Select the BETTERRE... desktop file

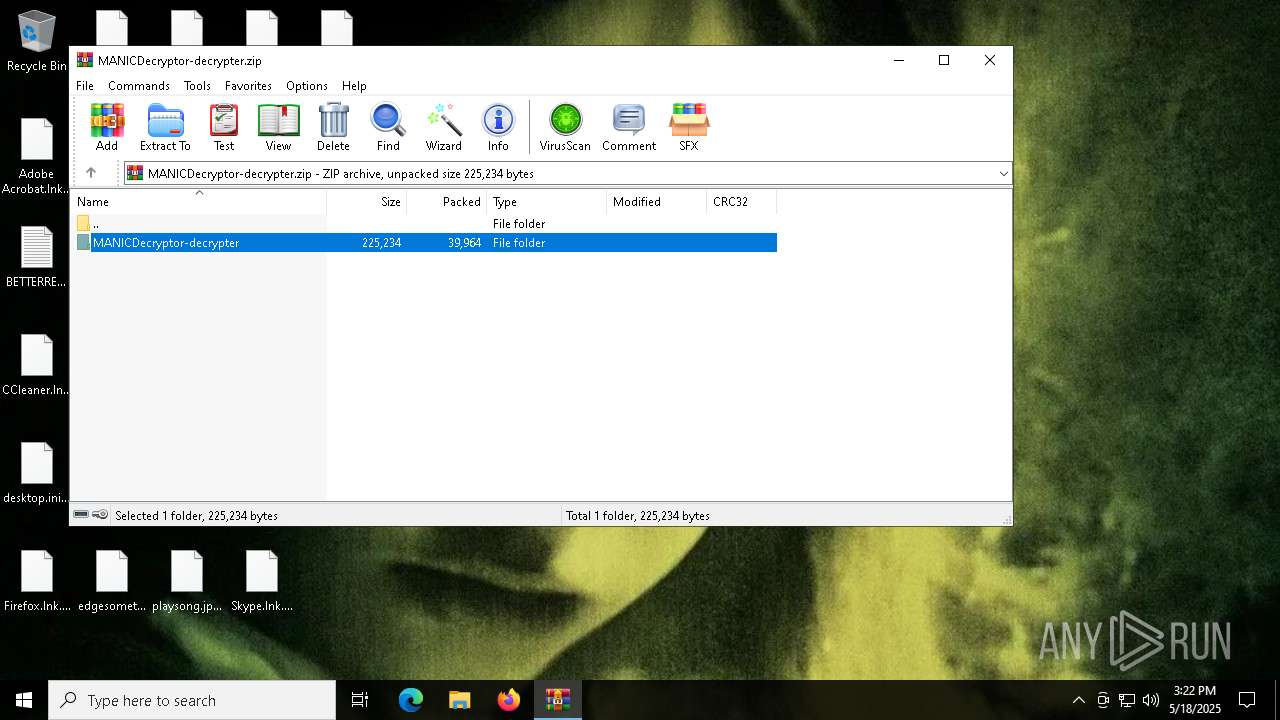coord(37,258)
